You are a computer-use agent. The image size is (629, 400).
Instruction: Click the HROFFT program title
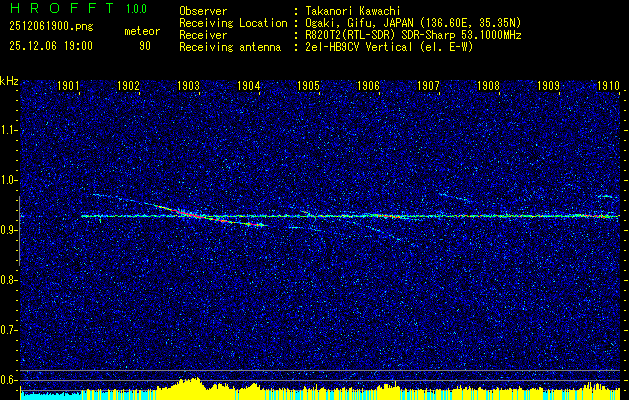pos(64,8)
